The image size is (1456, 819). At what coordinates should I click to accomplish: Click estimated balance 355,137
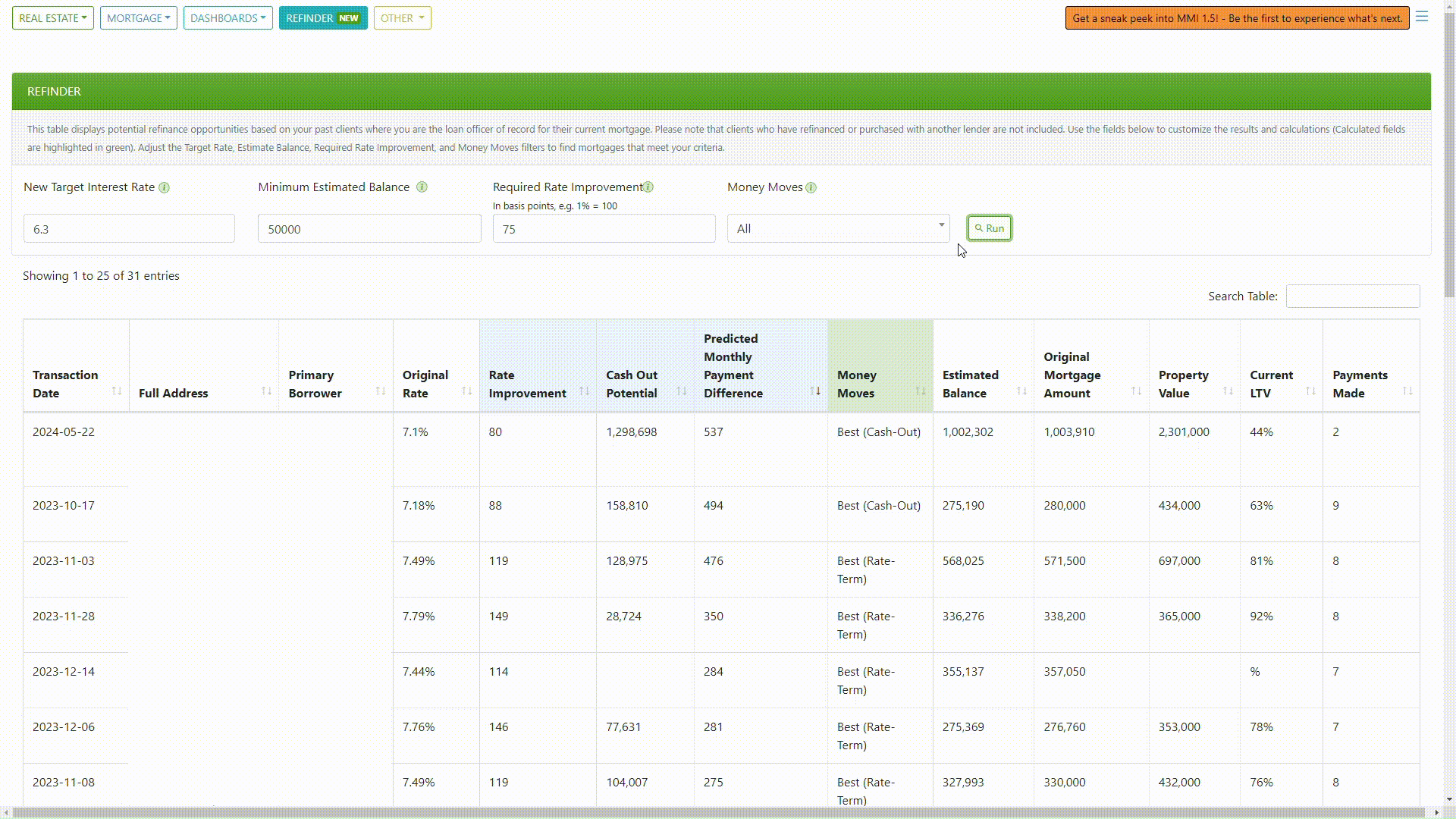963,672
